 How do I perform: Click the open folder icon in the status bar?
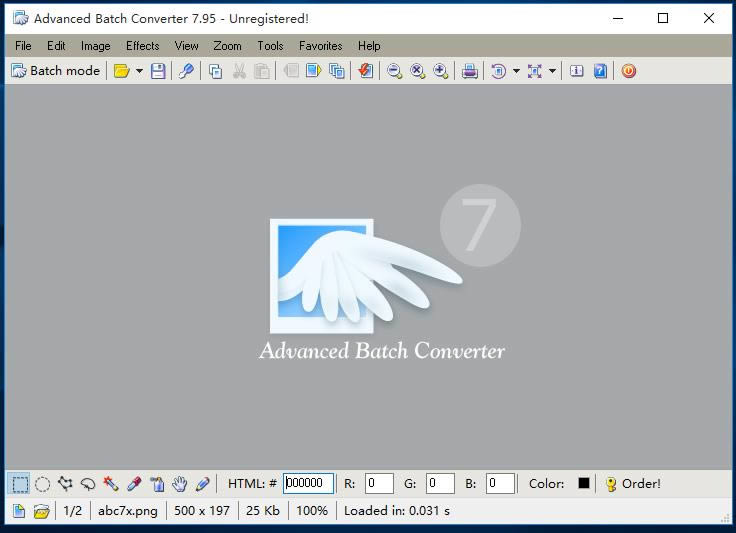click(x=42, y=511)
